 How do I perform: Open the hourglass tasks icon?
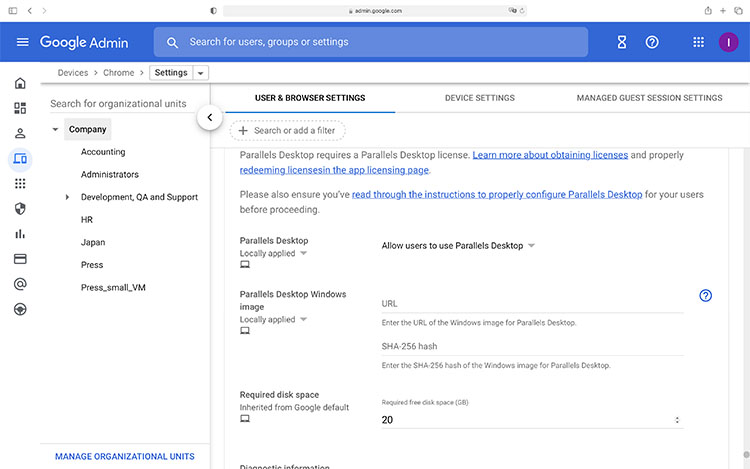[x=622, y=42]
